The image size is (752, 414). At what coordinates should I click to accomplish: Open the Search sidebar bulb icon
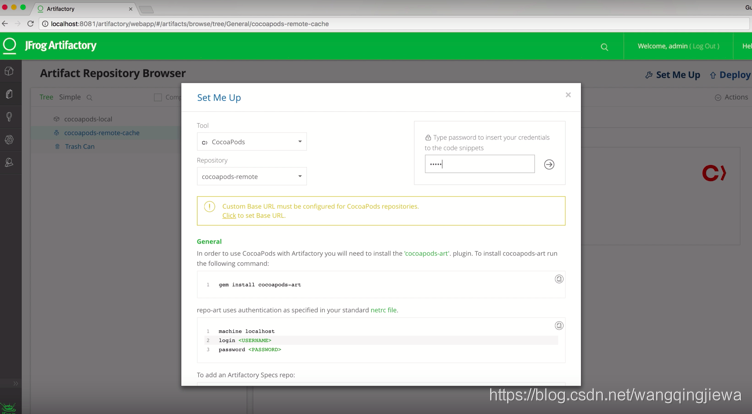[x=9, y=117]
